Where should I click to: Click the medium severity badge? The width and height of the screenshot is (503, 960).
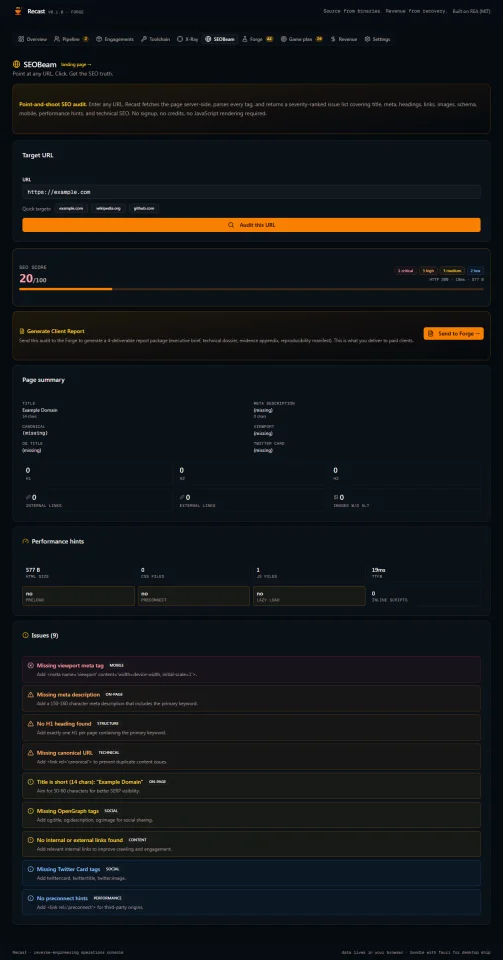coord(452,271)
